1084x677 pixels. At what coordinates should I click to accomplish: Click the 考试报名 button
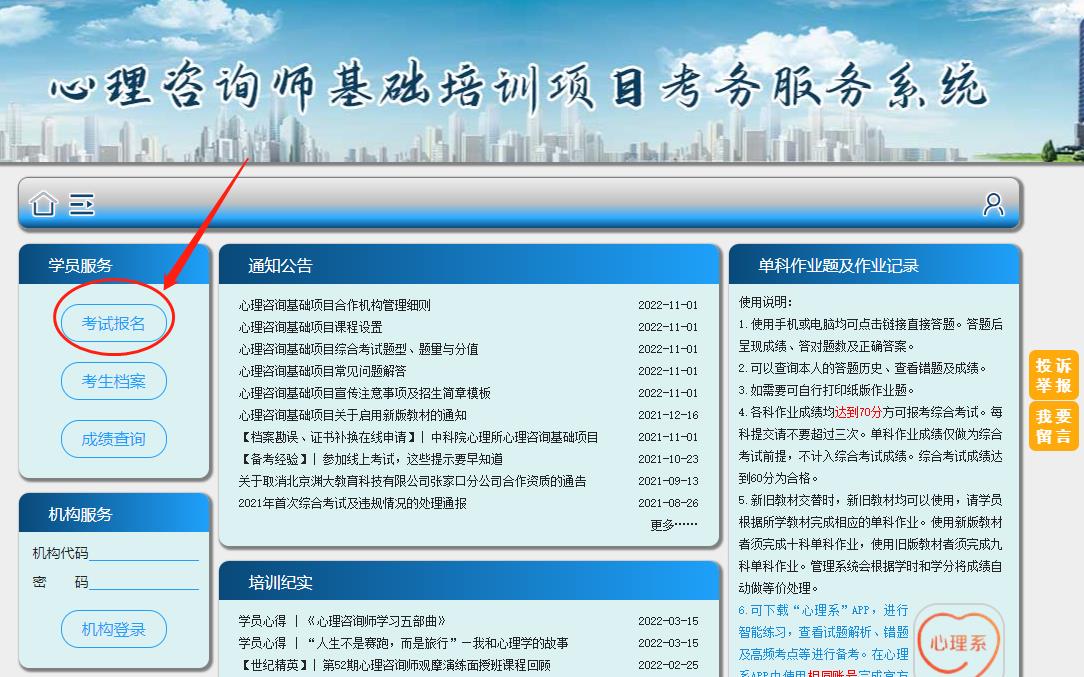[x=113, y=323]
